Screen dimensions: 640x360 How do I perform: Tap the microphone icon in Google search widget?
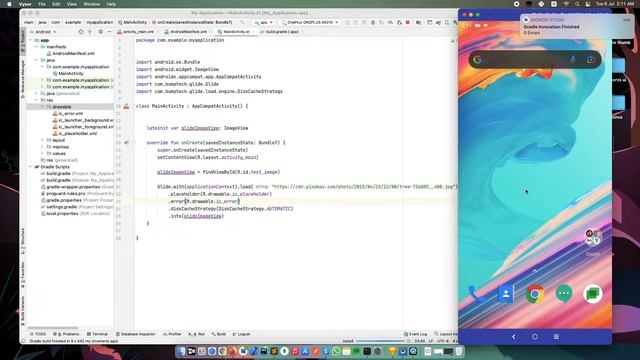pos(573,60)
